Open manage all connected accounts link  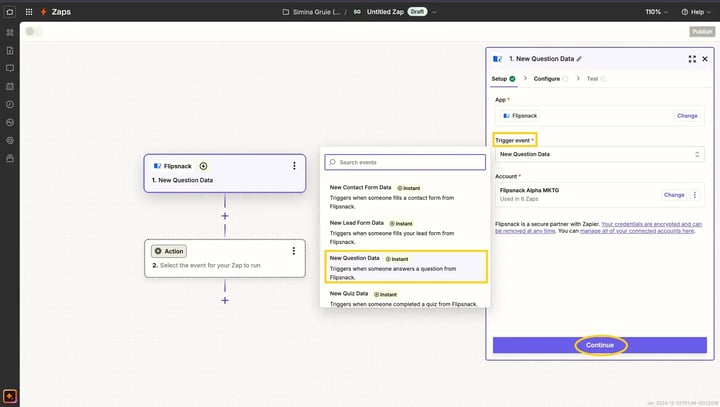coord(637,231)
